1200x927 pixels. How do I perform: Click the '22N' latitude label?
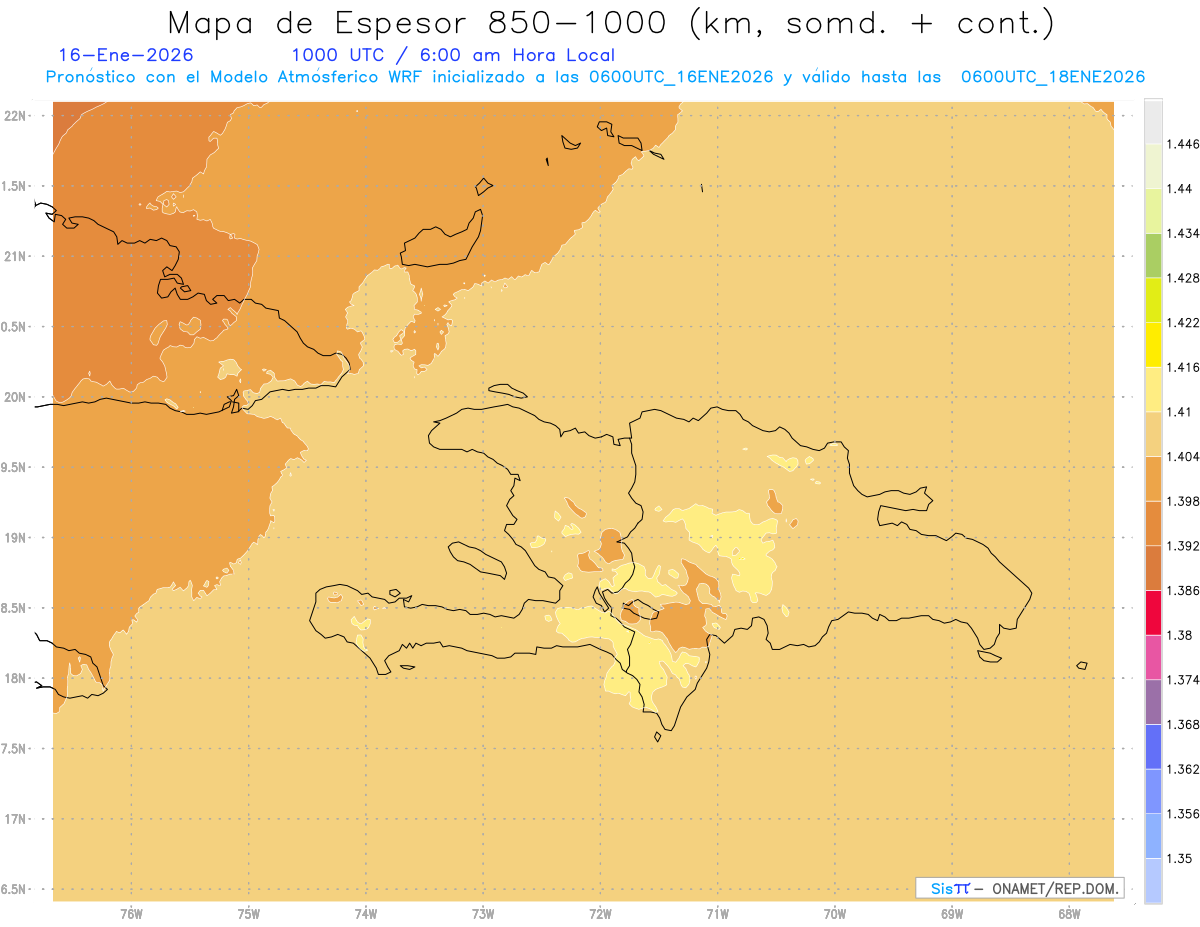(x=16, y=115)
